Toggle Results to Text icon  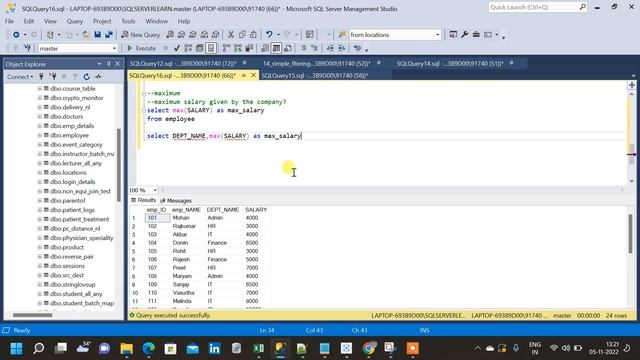(x=265, y=48)
